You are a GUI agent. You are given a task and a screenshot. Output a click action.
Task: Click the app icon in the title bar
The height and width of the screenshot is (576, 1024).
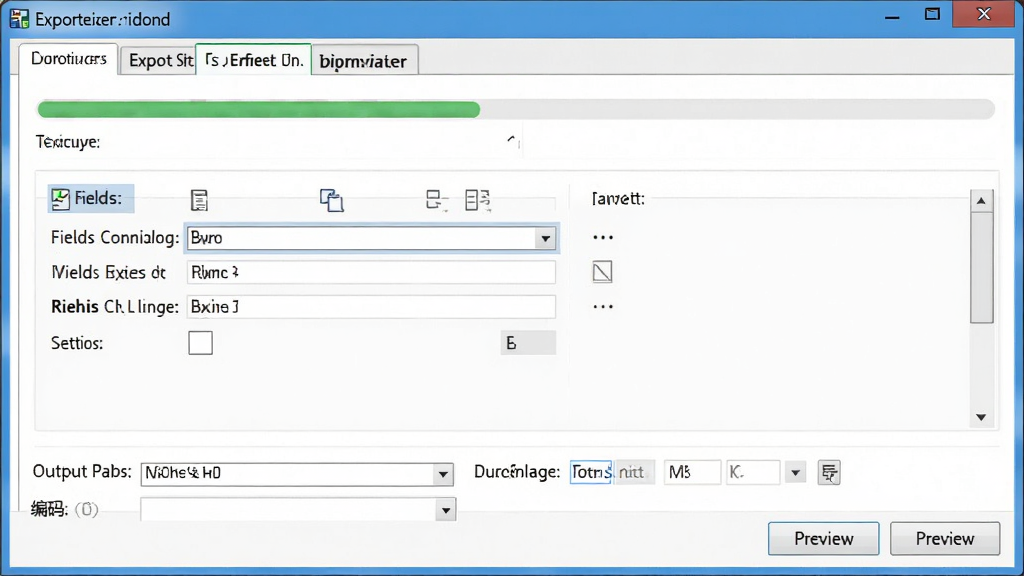click(20, 18)
